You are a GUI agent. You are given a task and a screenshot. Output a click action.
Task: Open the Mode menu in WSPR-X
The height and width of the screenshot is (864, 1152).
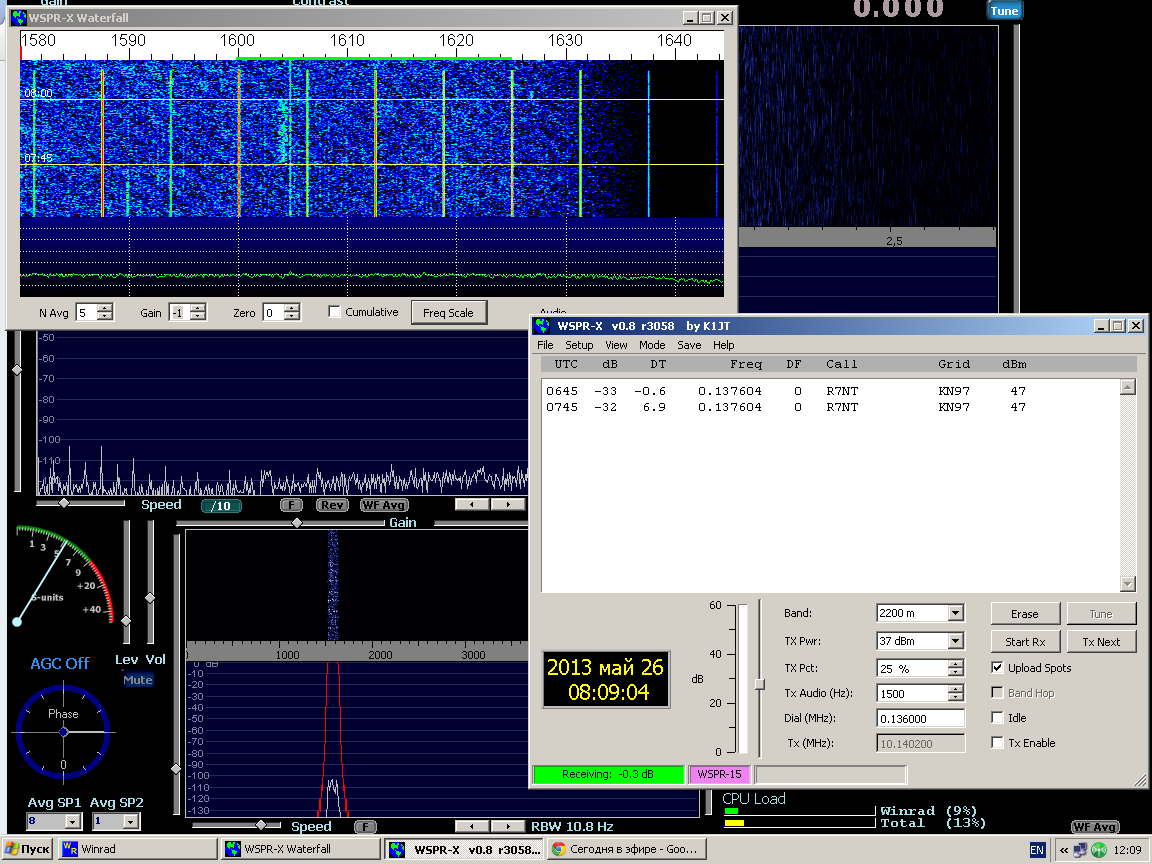tap(652, 345)
